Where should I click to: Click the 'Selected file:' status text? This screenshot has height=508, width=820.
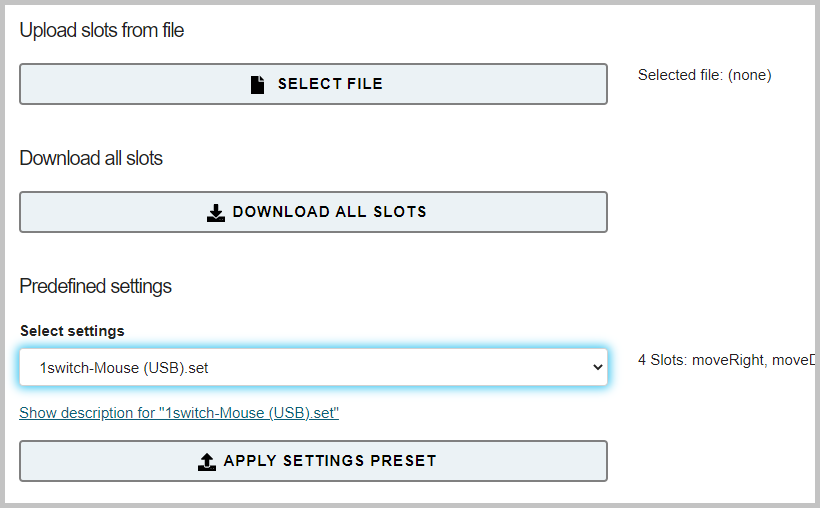click(x=680, y=75)
